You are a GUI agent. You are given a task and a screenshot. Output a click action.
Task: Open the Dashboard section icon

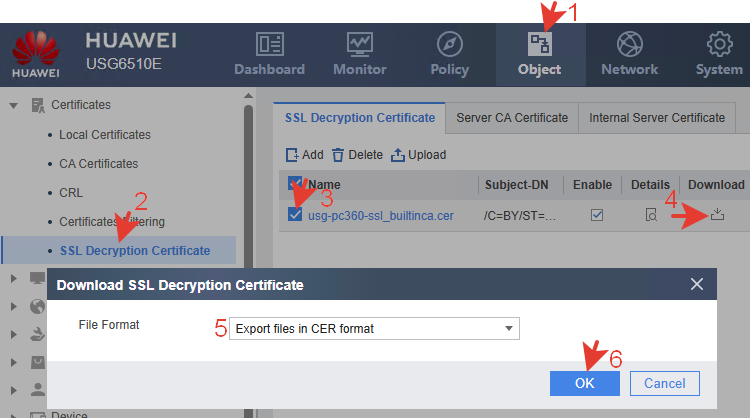tap(270, 44)
